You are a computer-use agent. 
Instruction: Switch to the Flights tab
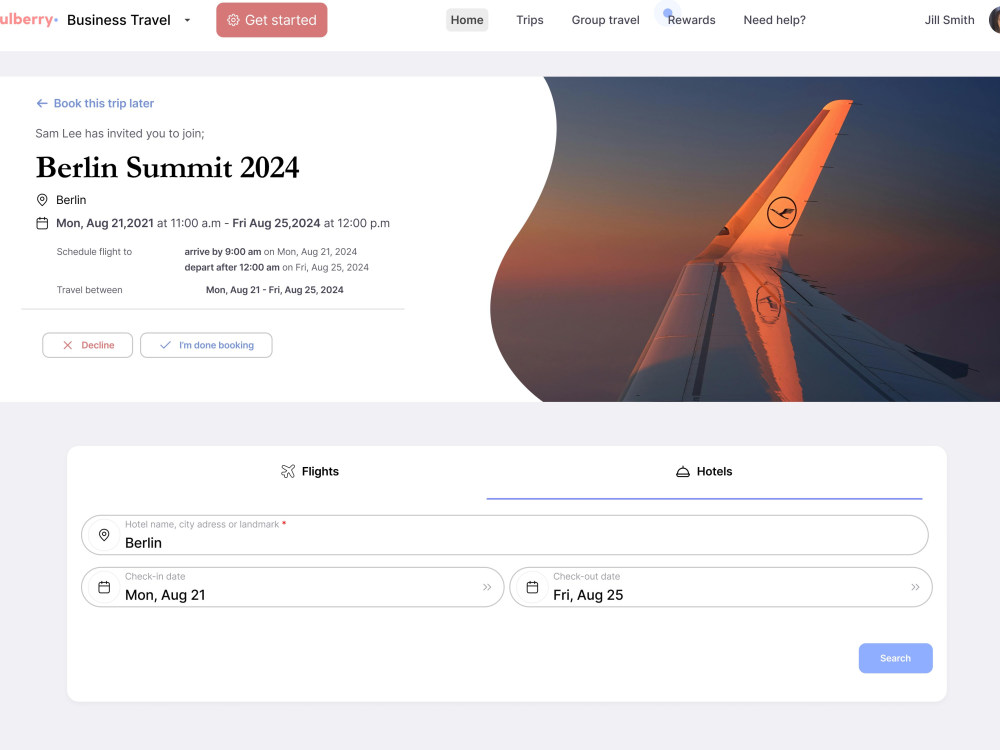point(310,472)
